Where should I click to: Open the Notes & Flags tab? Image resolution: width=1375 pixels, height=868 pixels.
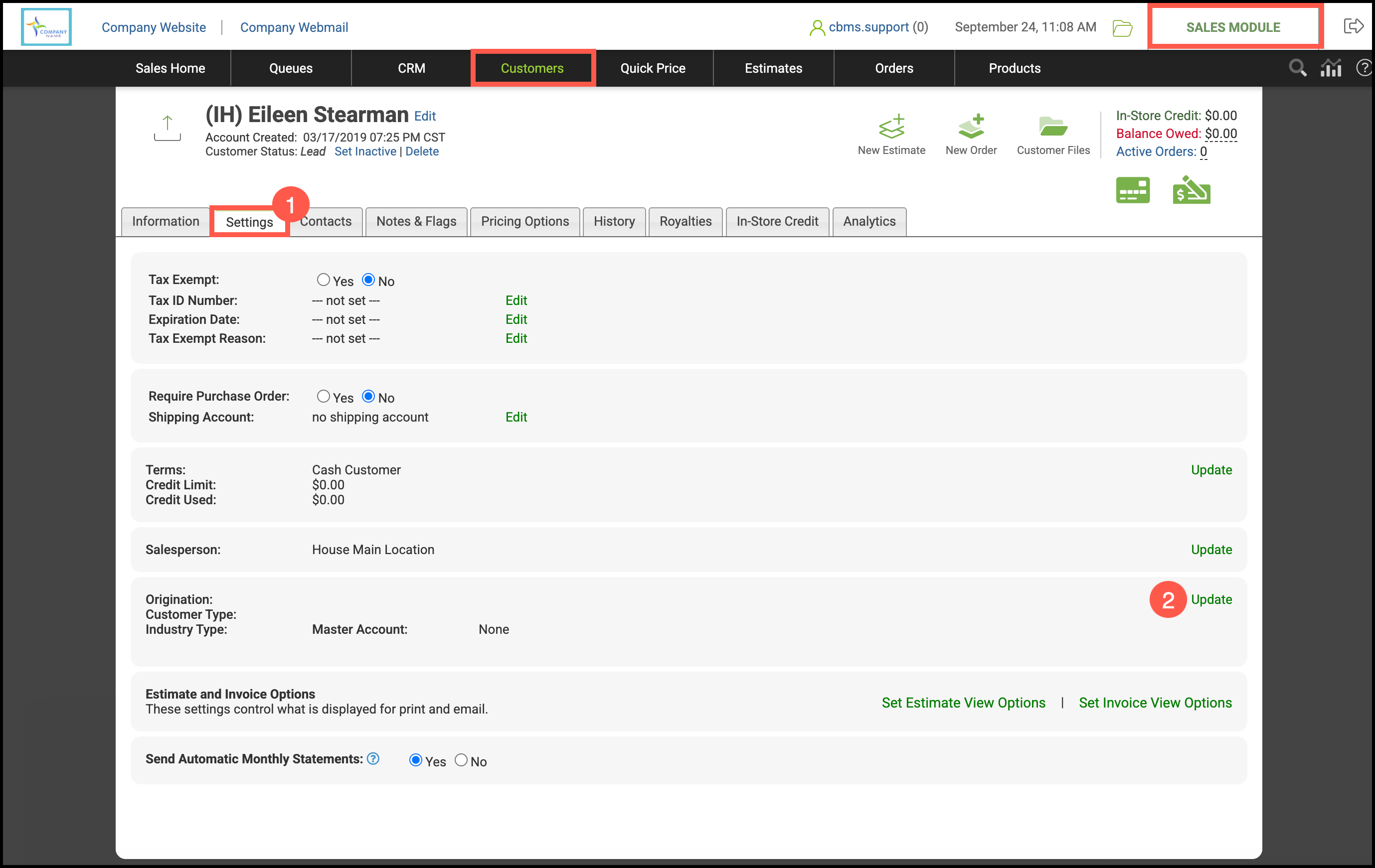click(416, 221)
